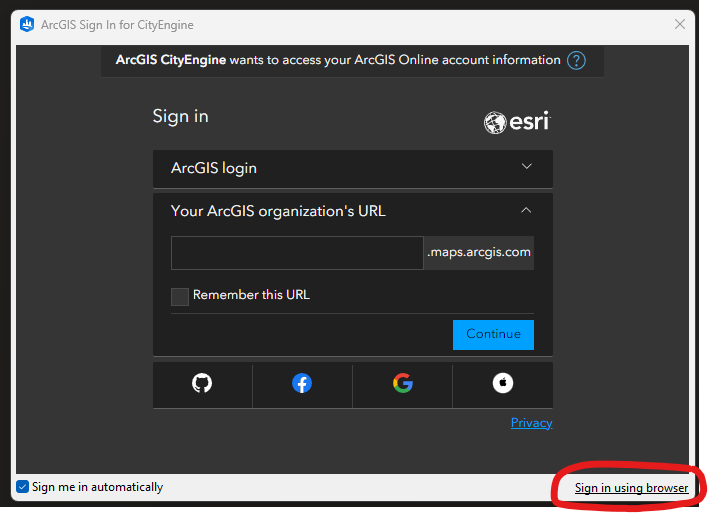Image resolution: width=708 pixels, height=513 pixels.
Task: Click the .maps.arcgis.com suffix text
Action: pyautogui.click(x=479, y=252)
